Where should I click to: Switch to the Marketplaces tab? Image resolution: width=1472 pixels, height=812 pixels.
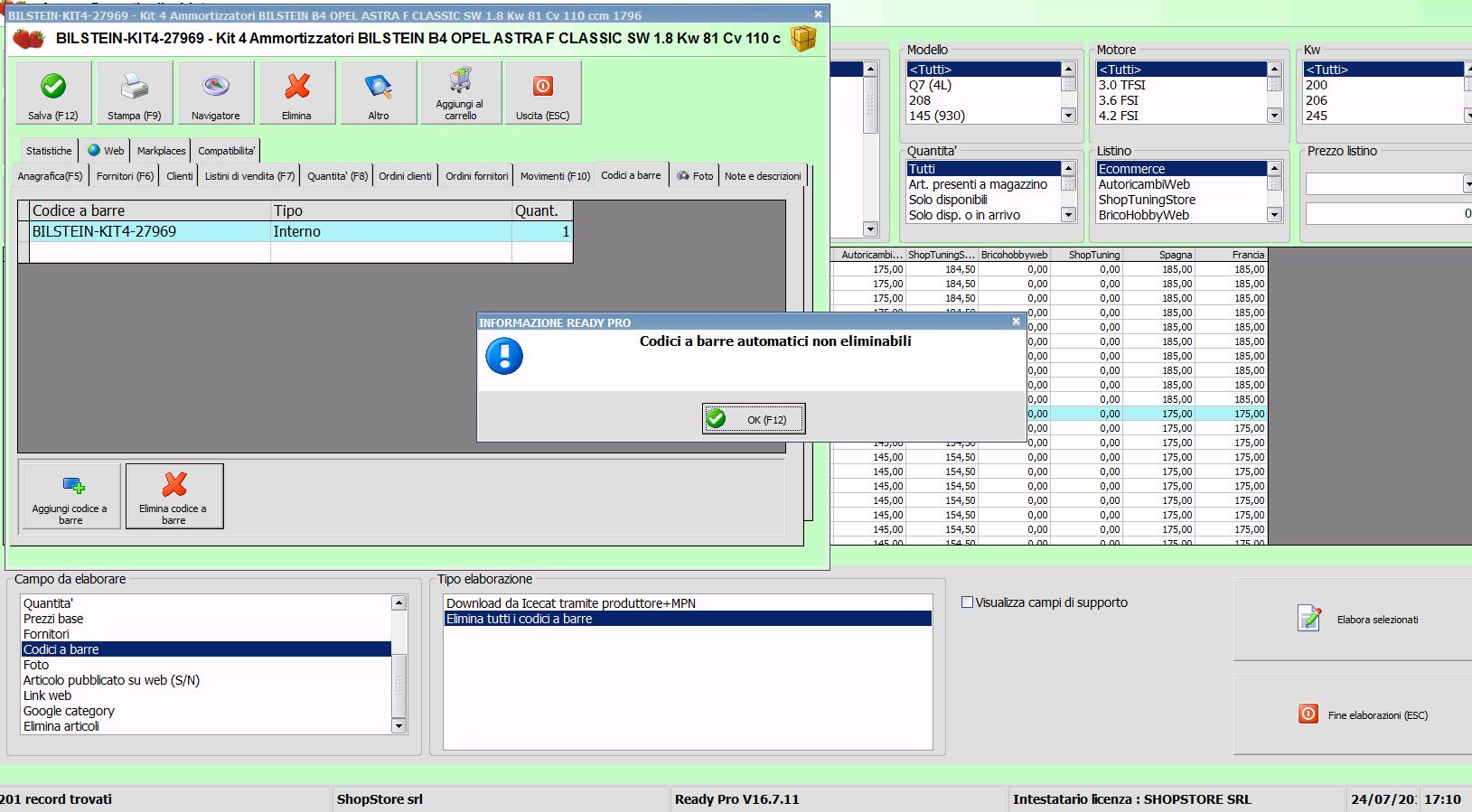tap(161, 151)
